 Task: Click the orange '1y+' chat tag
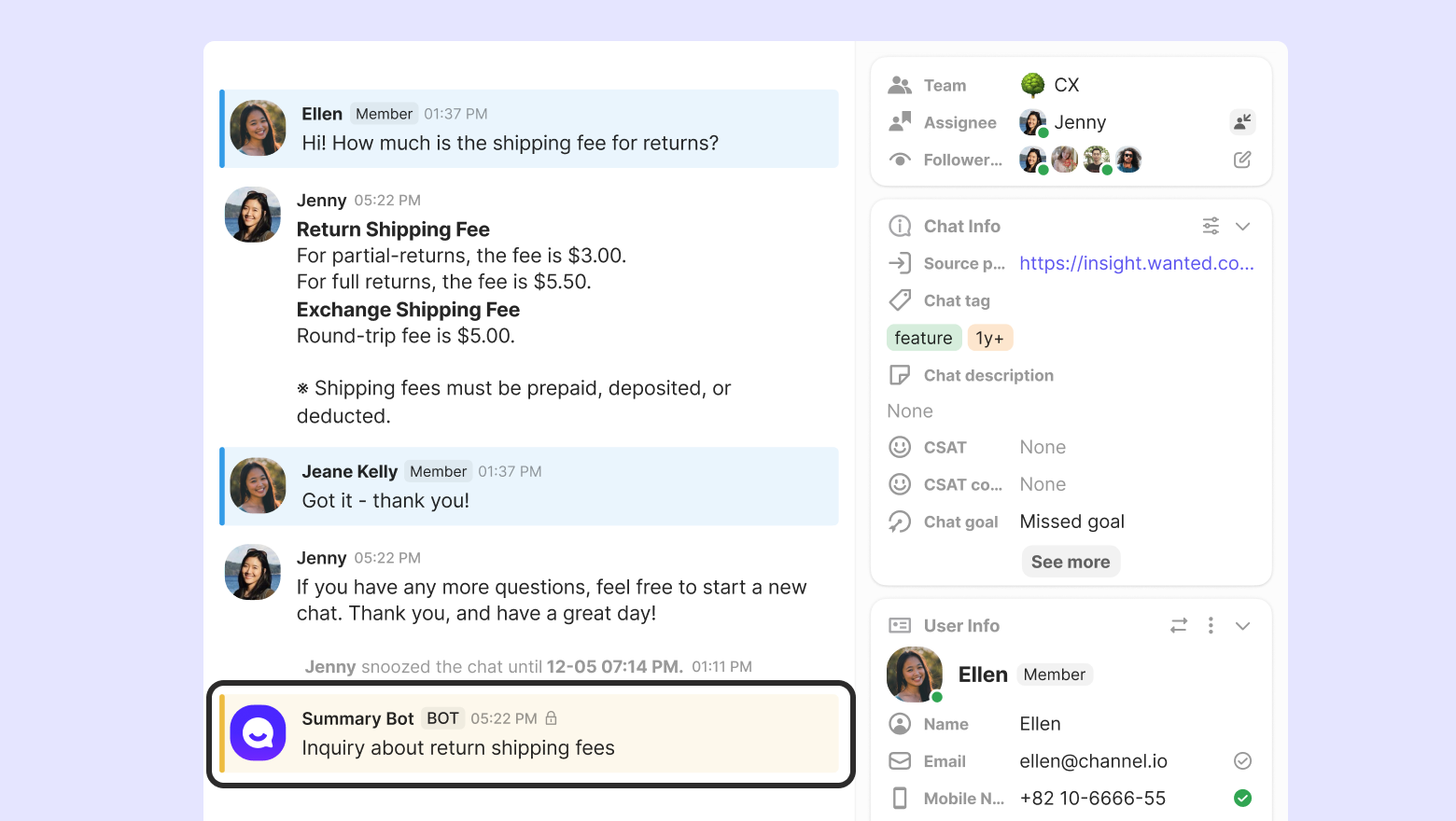[x=989, y=338]
